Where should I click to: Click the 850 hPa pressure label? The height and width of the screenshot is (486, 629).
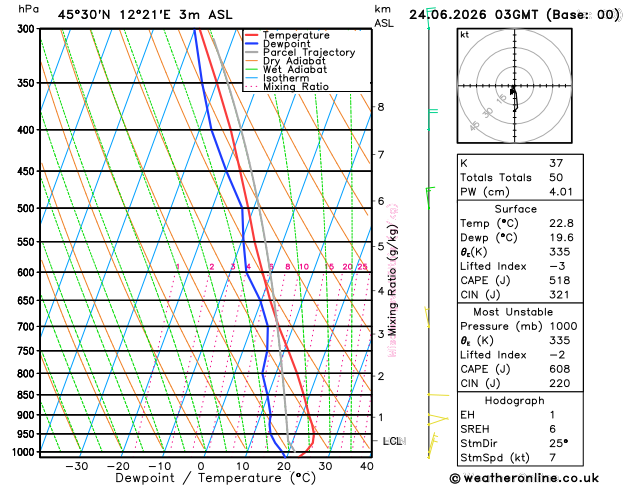click(28, 395)
